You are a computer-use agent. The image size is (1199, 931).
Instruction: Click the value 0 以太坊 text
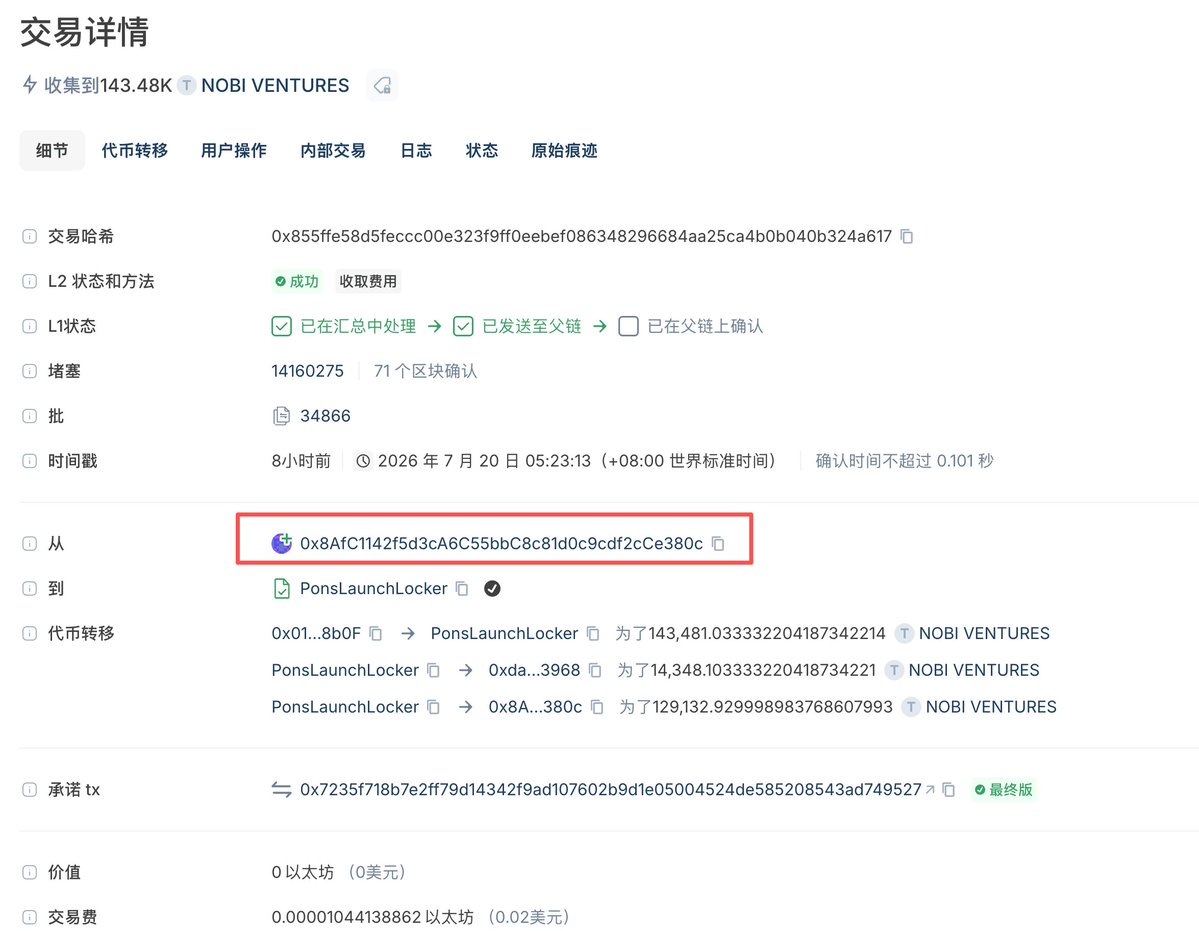(303, 872)
